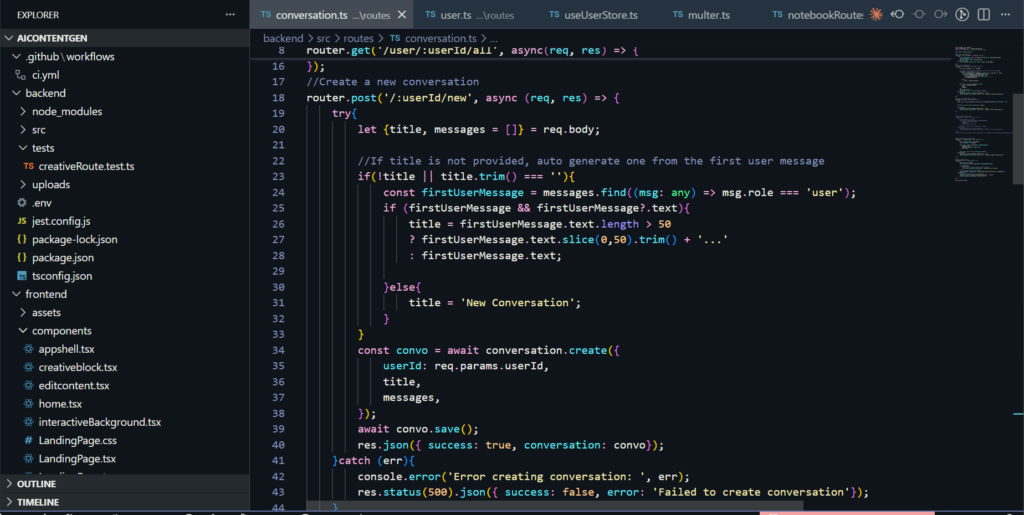Open the LandingPage.css file
The width and height of the screenshot is (1024, 515).
coord(77,440)
